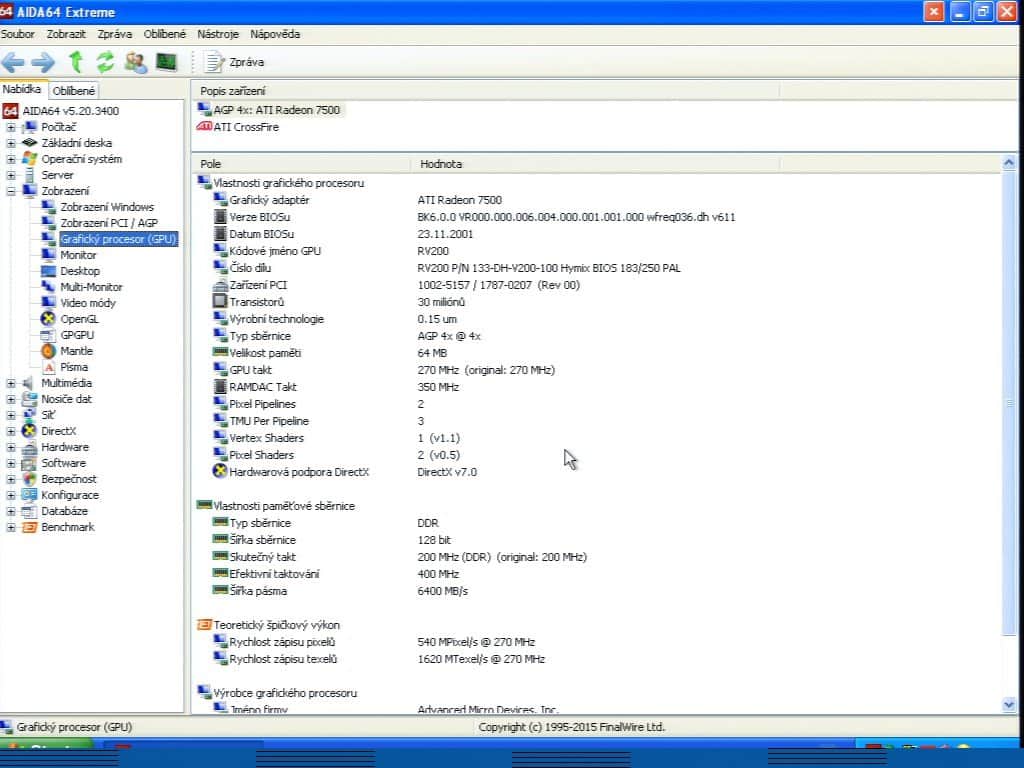Click the Zařízení PCI row icon
The width and height of the screenshot is (1024, 768).
(x=220, y=285)
